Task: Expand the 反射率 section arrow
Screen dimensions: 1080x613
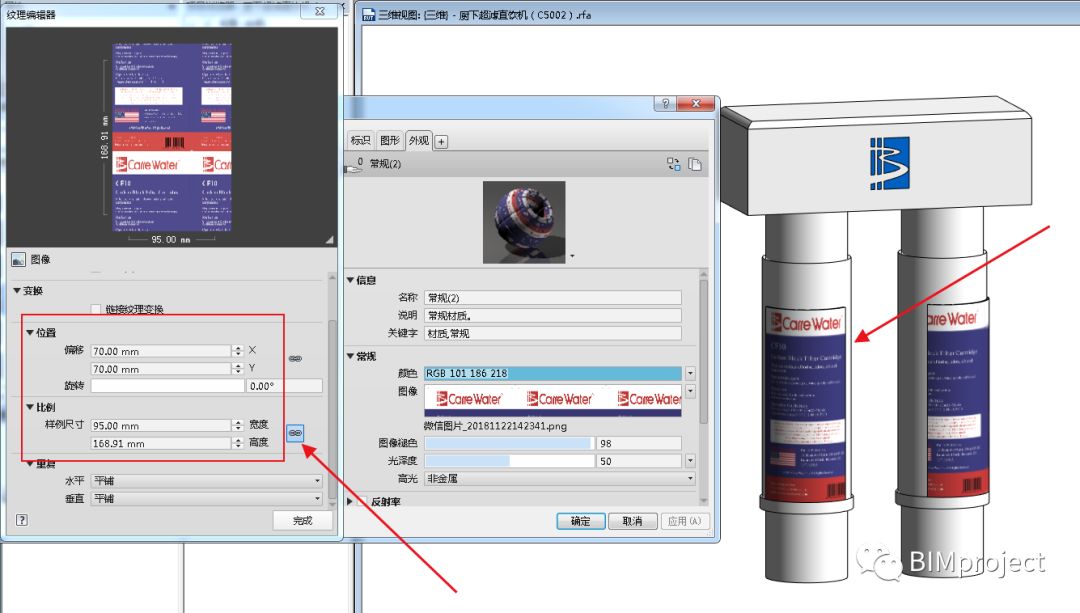Action: coord(350,501)
